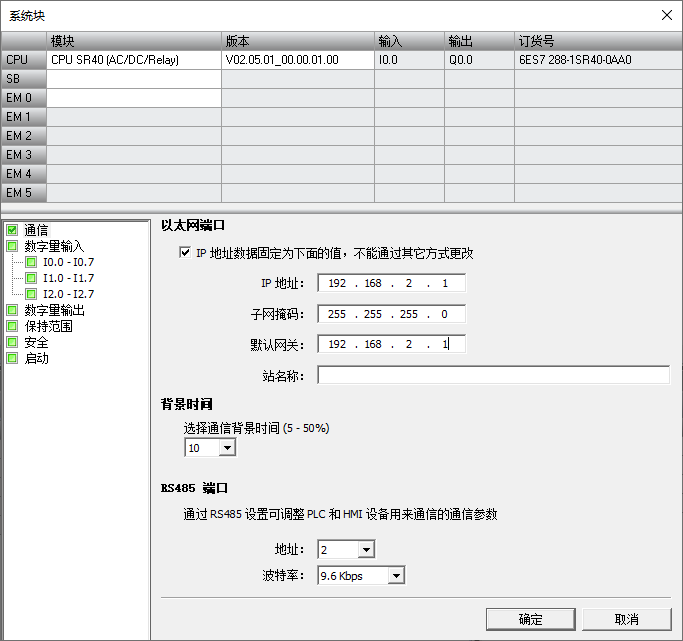This screenshot has height=641, width=683.
Task: Select the EM 5 row header
Action: coord(24,192)
